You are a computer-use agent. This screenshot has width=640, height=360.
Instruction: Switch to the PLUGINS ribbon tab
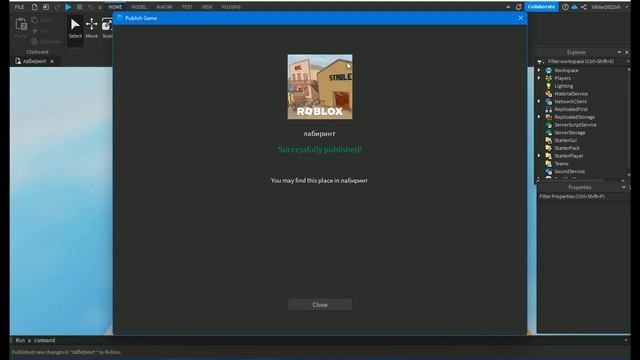(231, 7)
